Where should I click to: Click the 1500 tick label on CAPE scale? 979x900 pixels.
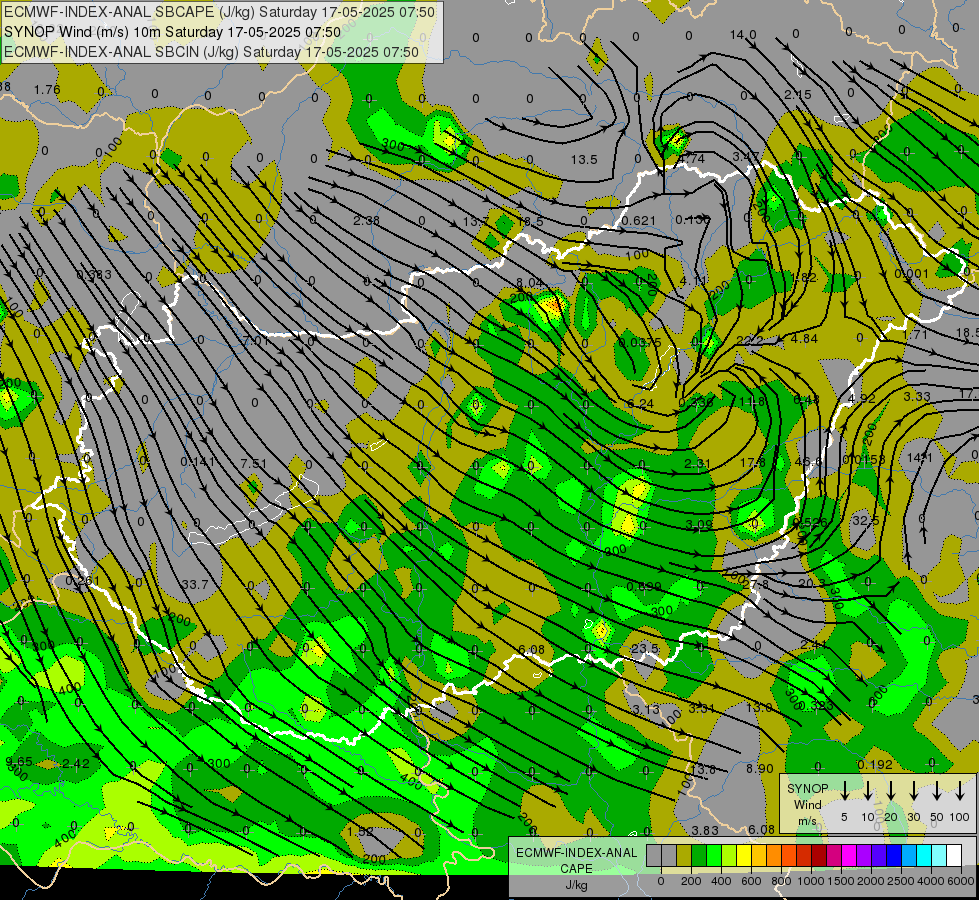coord(840,881)
